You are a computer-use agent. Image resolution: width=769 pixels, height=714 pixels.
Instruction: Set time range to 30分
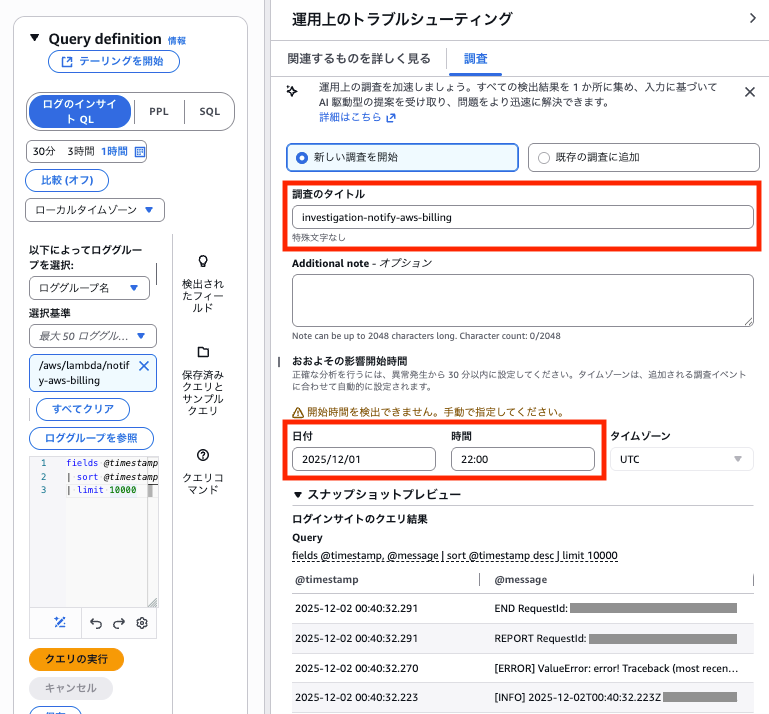tap(44, 151)
